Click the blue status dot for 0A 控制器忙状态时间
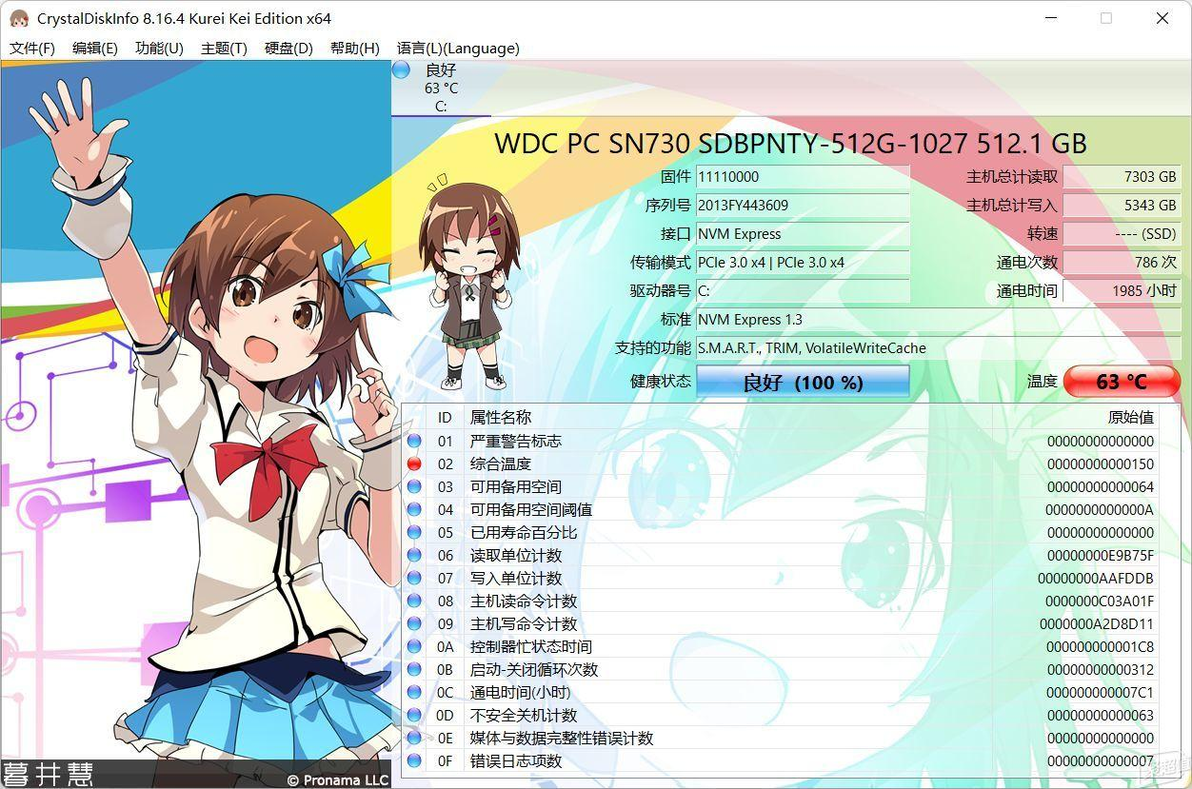1192x789 pixels. (x=414, y=646)
